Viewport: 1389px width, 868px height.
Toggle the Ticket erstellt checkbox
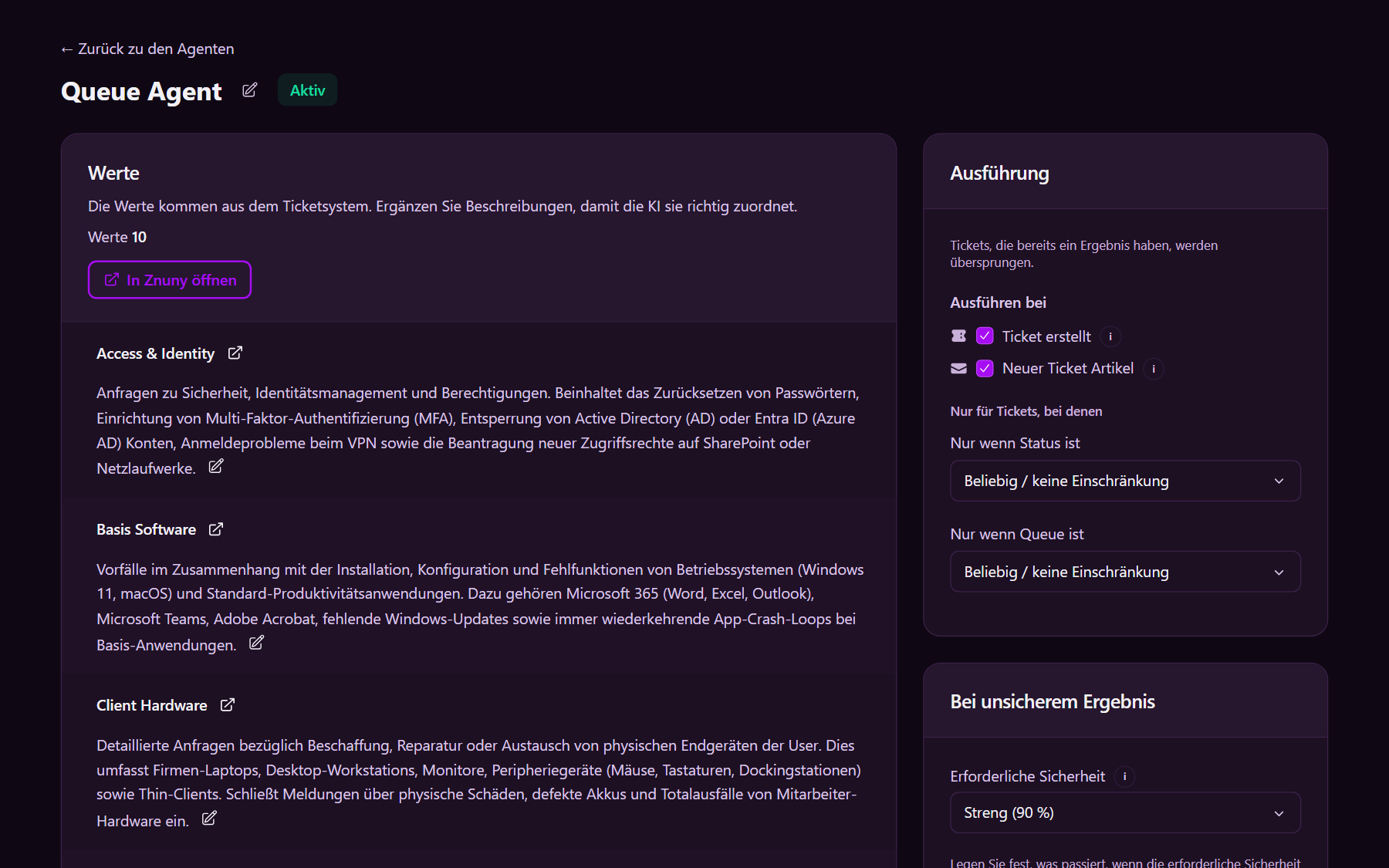985,336
